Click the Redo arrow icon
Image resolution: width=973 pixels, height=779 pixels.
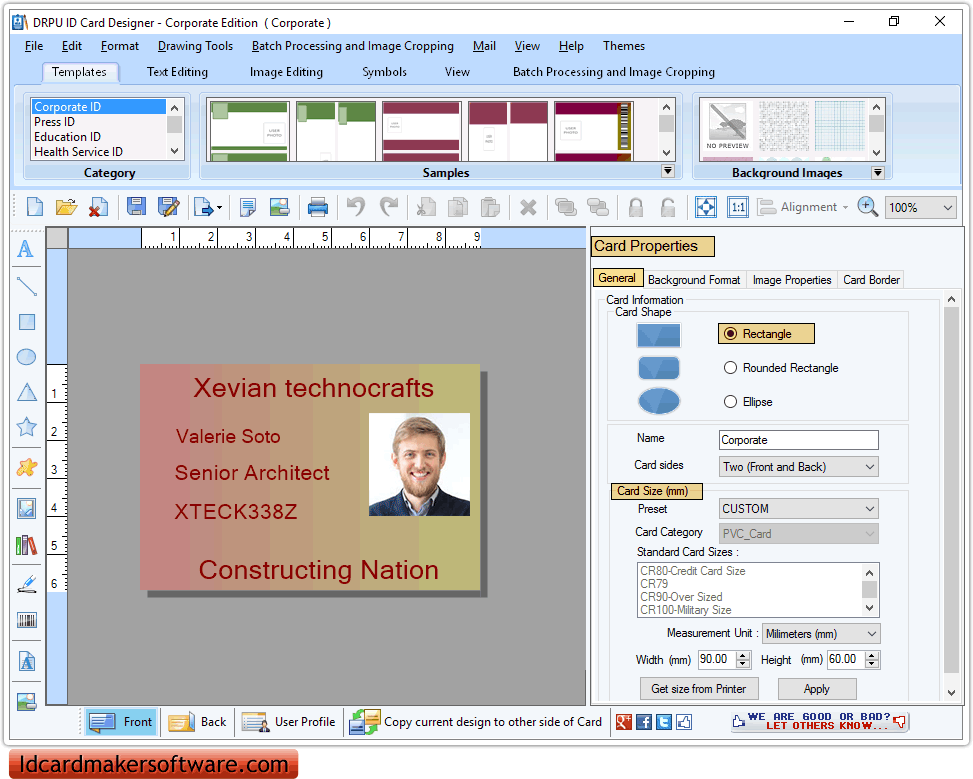tap(388, 207)
